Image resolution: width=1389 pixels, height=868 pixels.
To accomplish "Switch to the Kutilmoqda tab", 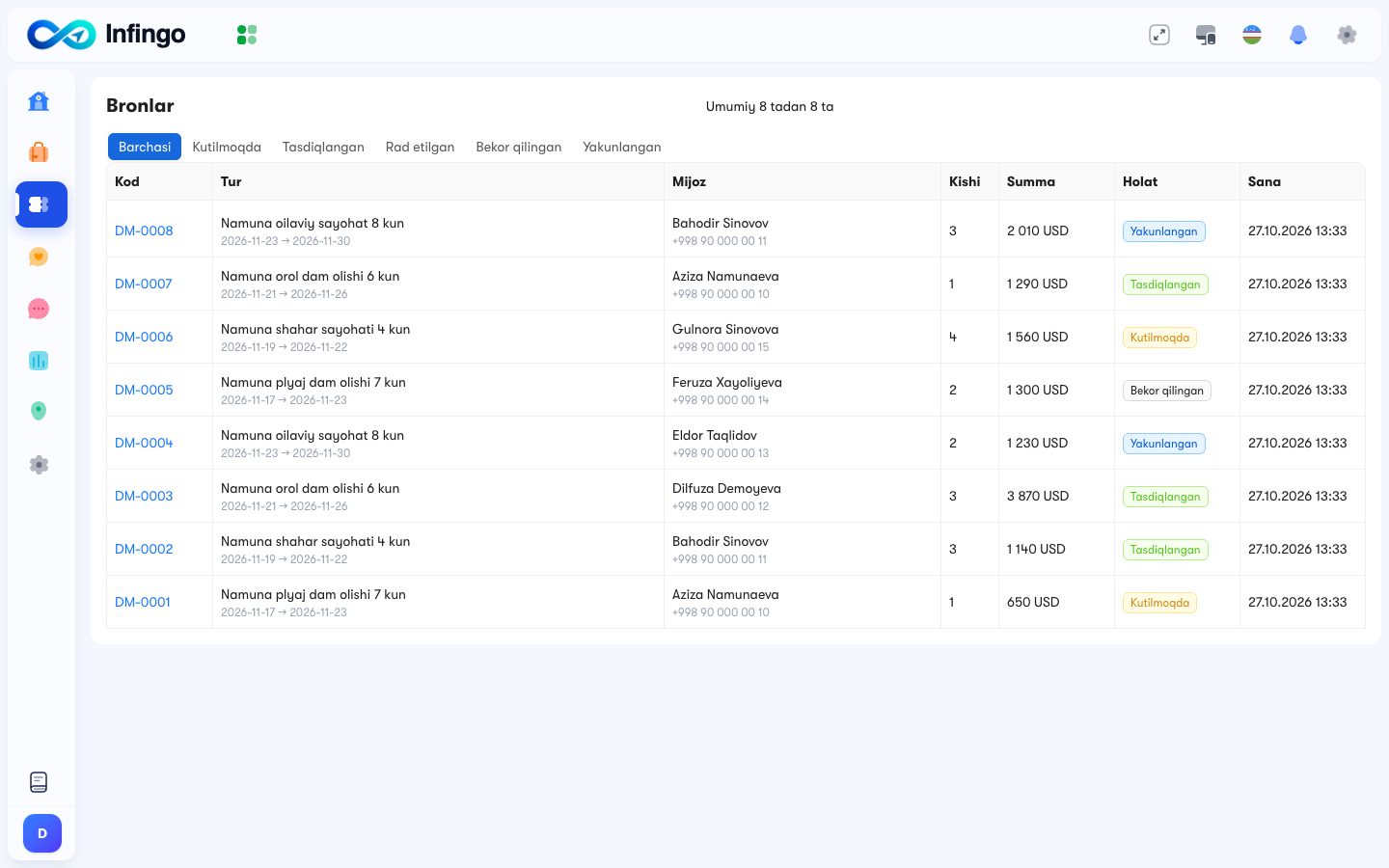I will point(227,147).
